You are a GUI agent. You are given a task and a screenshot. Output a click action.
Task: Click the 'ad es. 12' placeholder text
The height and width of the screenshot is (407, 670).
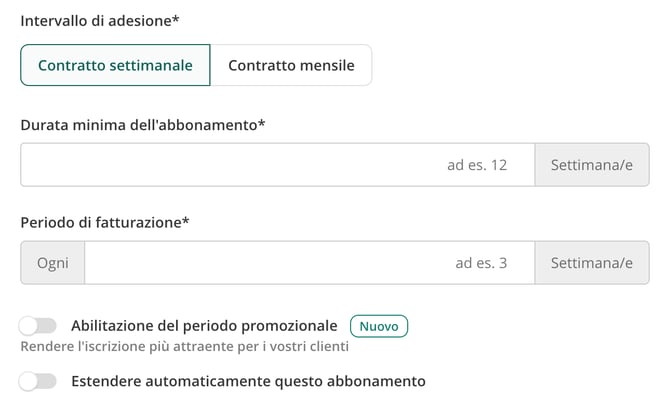point(477,165)
